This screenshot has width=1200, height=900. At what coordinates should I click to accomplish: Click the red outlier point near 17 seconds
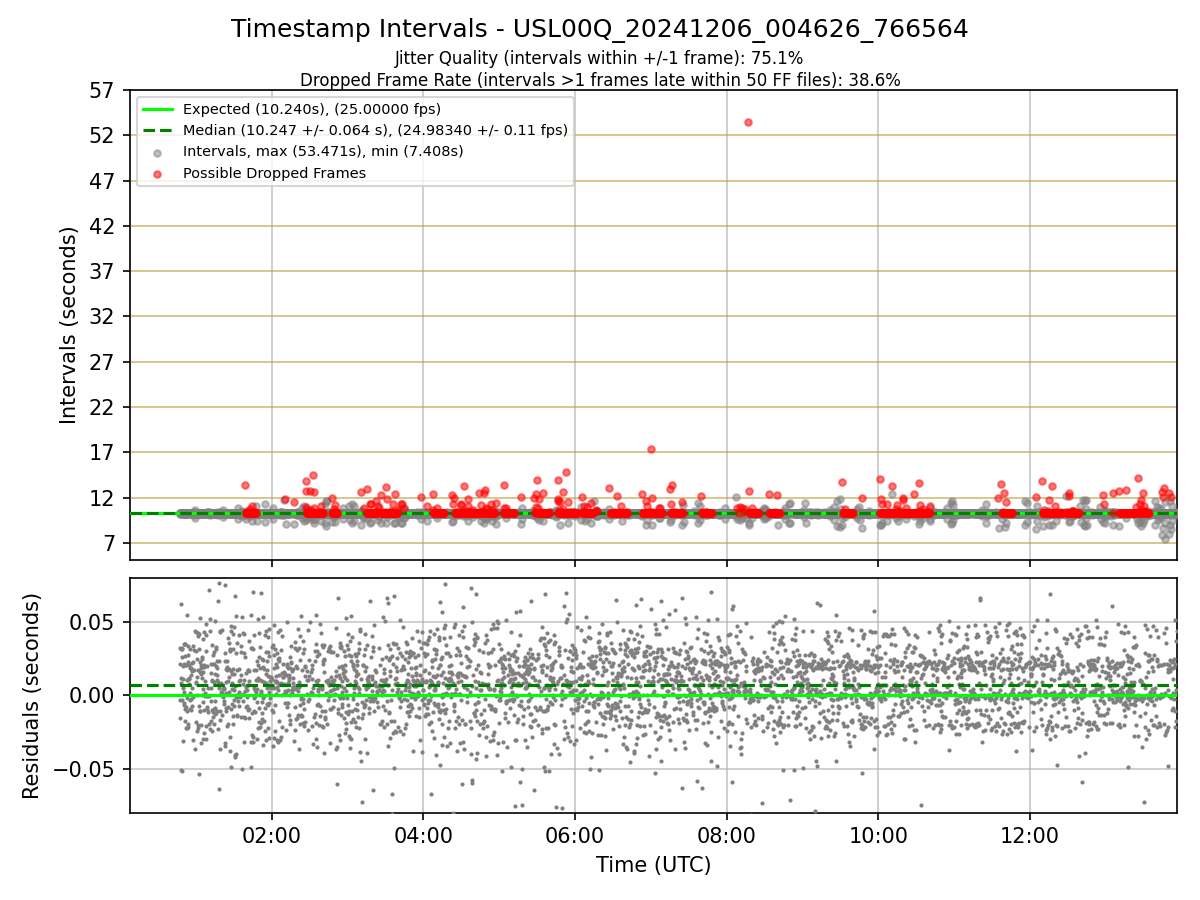(651, 449)
